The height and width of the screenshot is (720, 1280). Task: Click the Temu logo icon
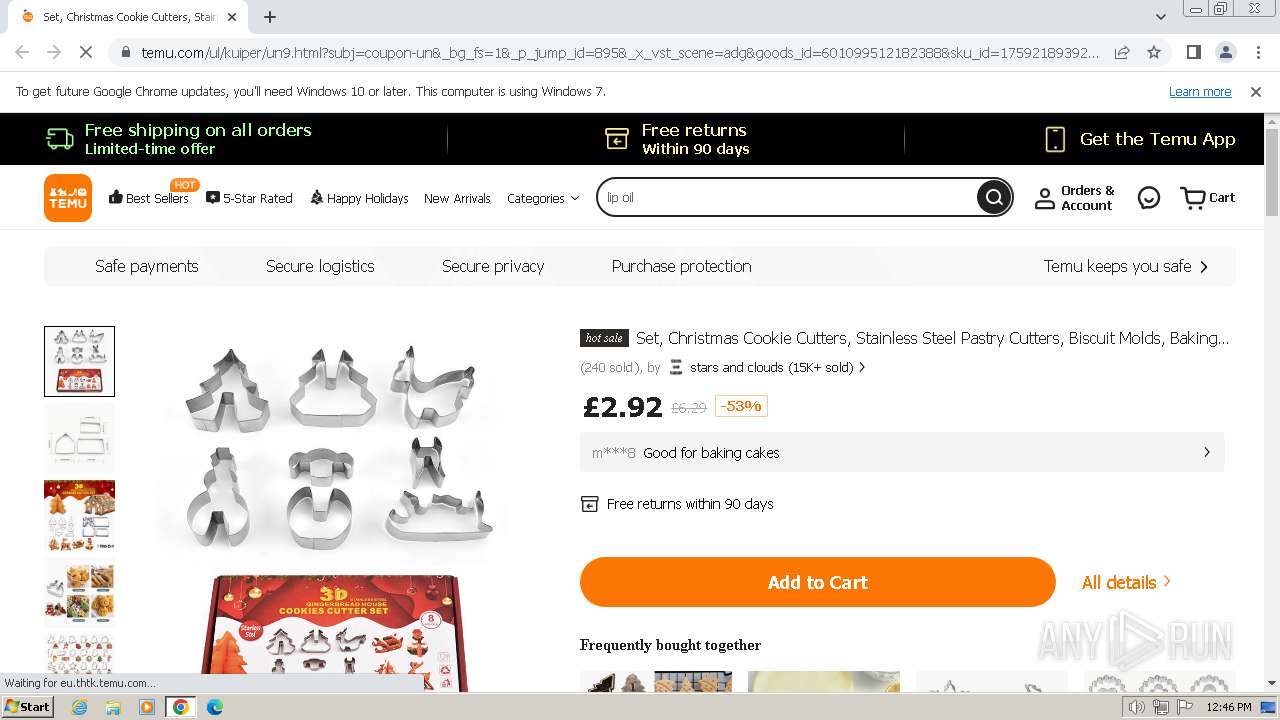click(x=68, y=198)
